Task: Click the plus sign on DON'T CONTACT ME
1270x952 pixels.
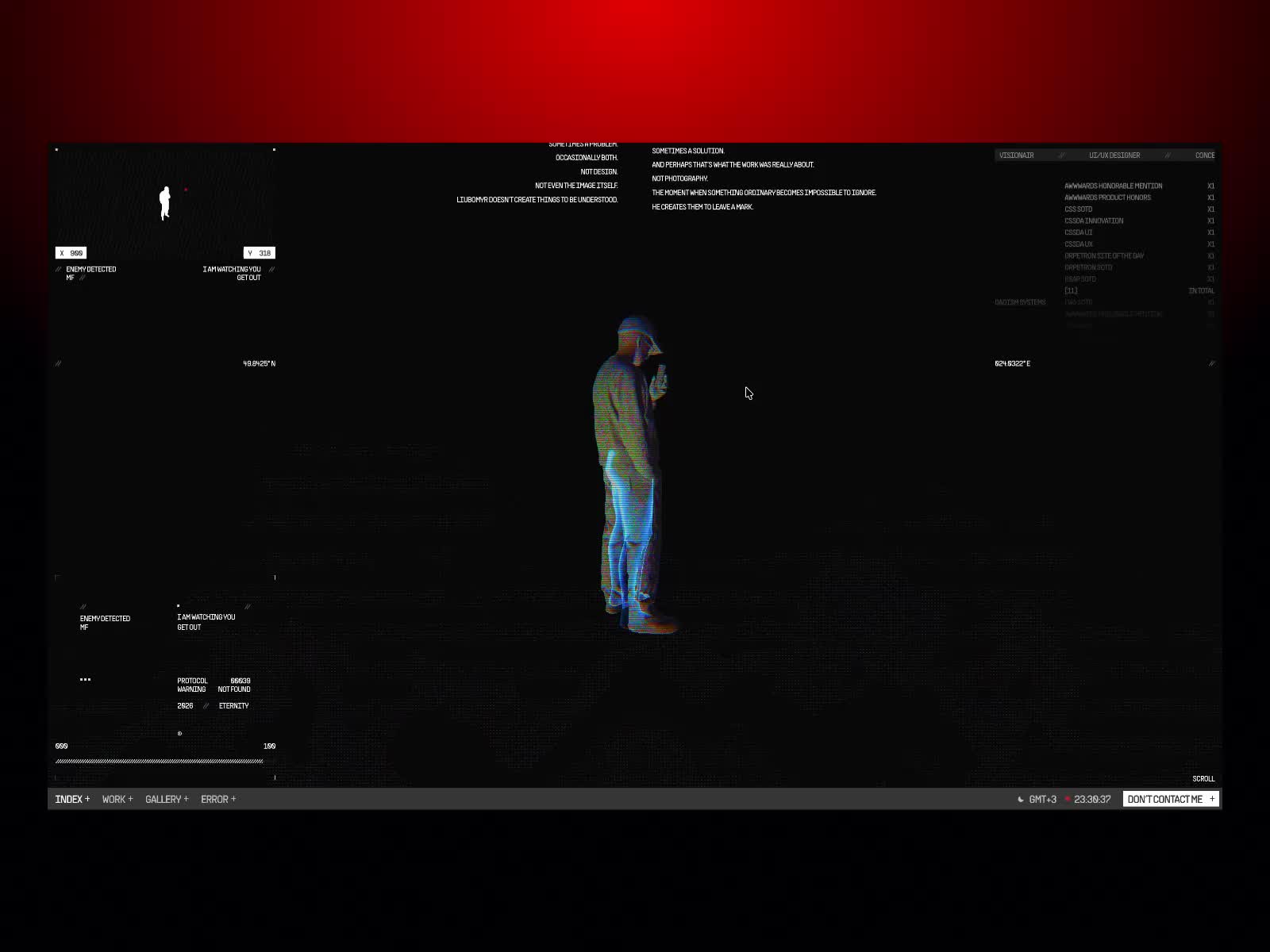Action: tap(1212, 799)
